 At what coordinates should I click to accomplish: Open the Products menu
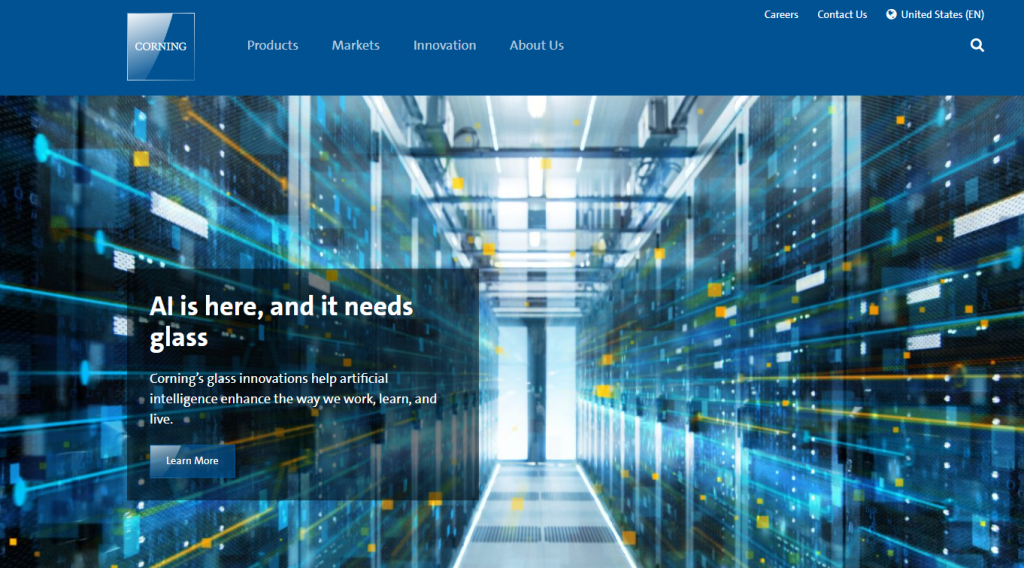click(x=272, y=45)
